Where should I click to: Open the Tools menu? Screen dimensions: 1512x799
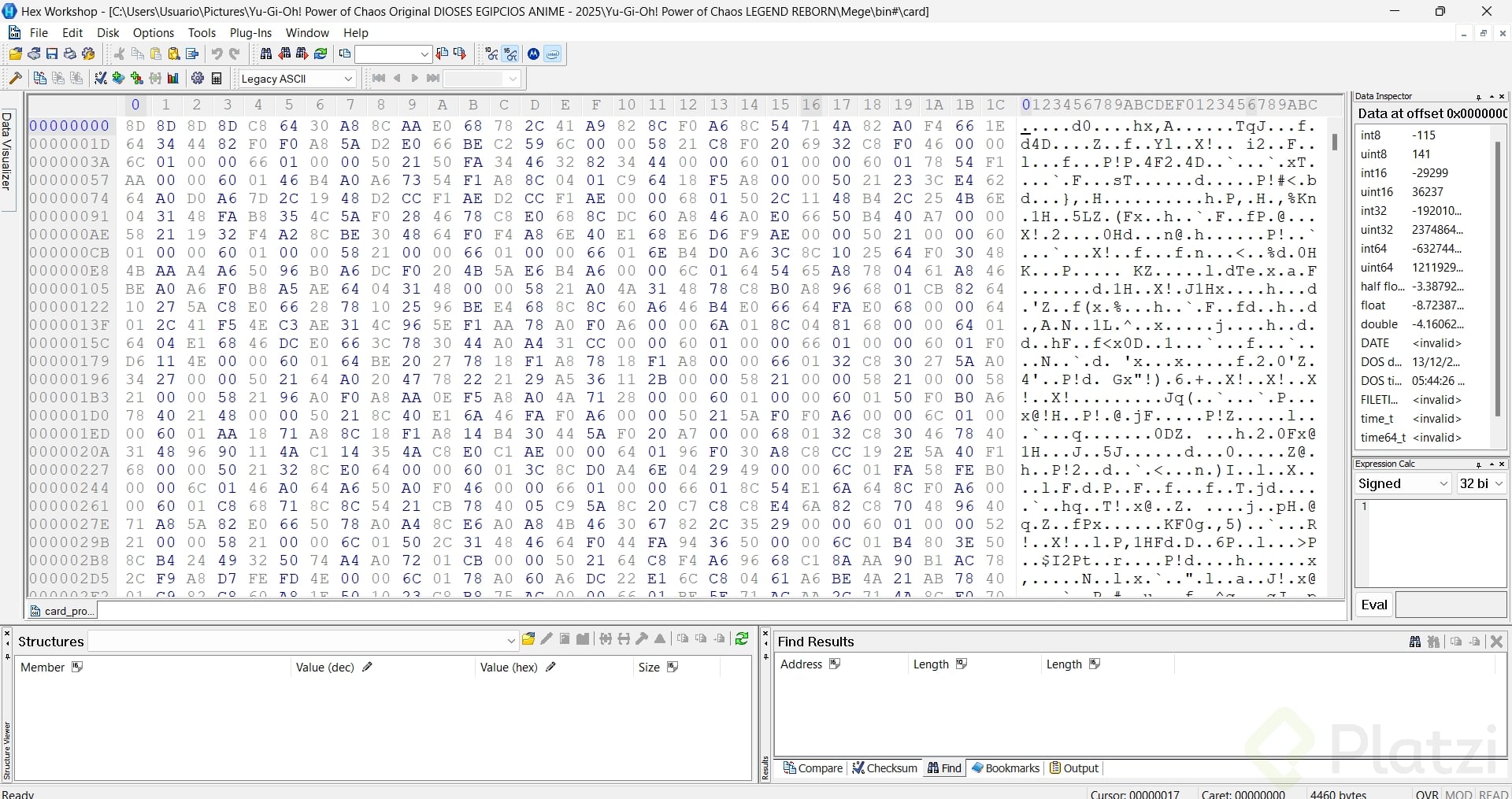(202, 33)
